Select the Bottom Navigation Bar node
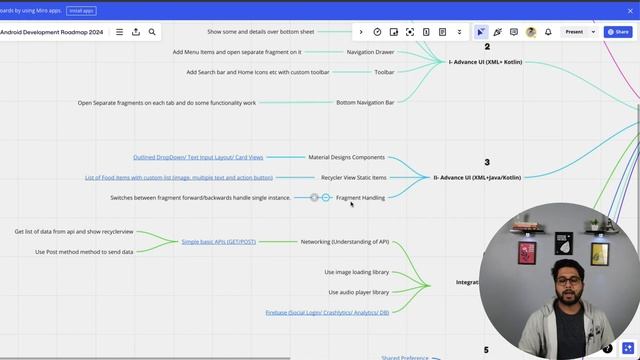Image resolution: width=640 pixels, height=360 pixels. [x=365, y=103]
